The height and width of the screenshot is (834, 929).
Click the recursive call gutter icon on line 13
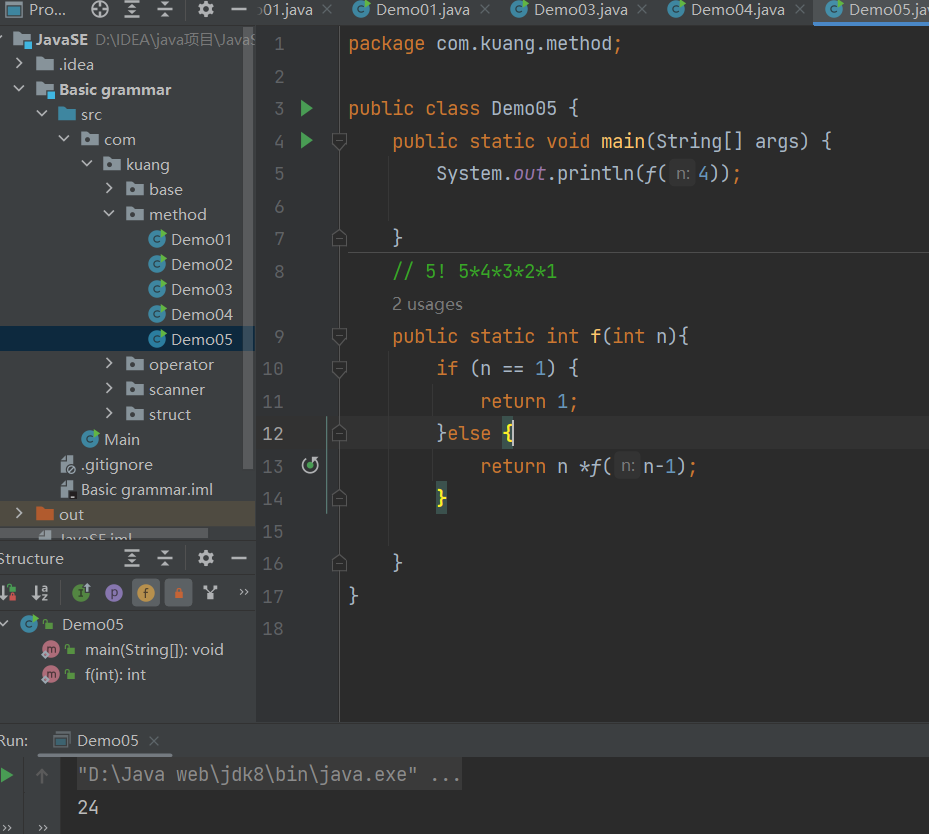[x=310, y=466]
